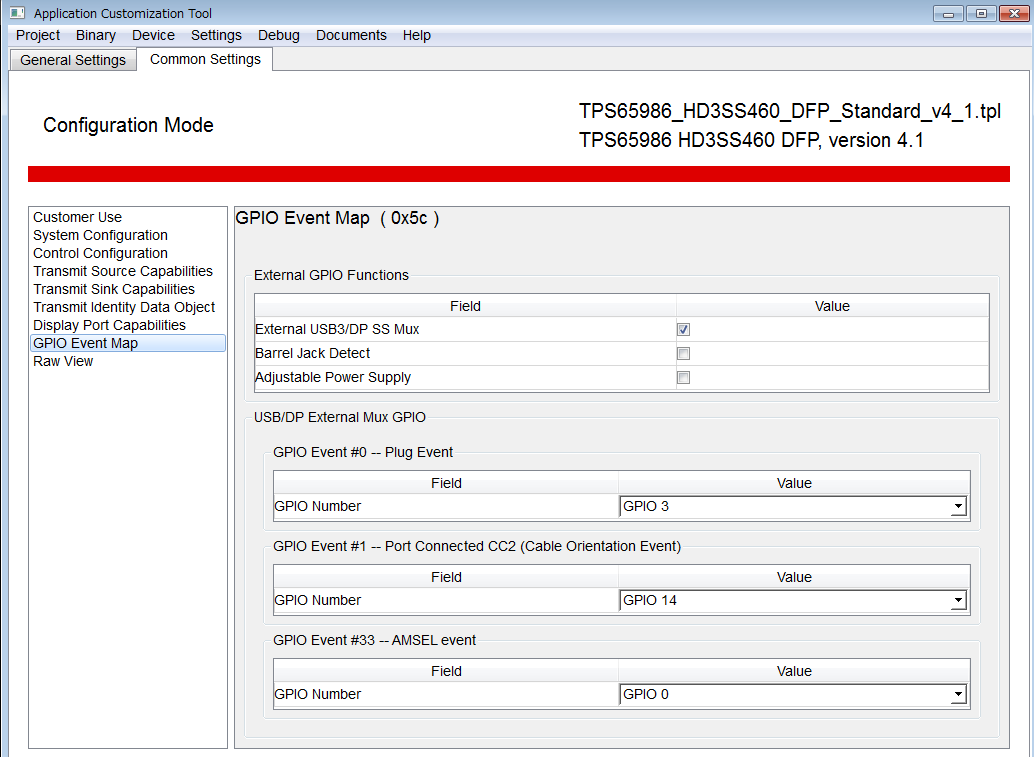Click the External GPIO Functions group label
The height and width of the screenshot is (757, 1034).
point(331,275)
